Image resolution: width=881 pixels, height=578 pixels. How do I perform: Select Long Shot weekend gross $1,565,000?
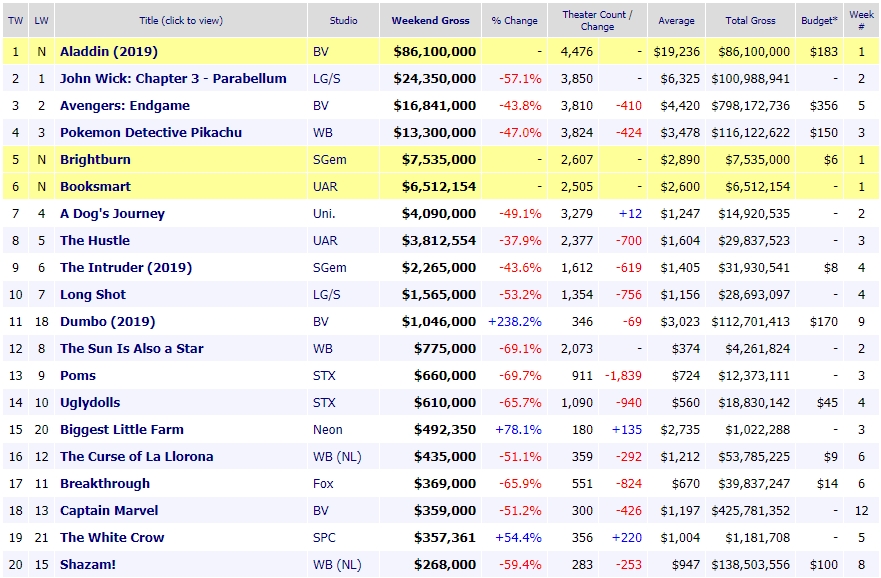439,294
